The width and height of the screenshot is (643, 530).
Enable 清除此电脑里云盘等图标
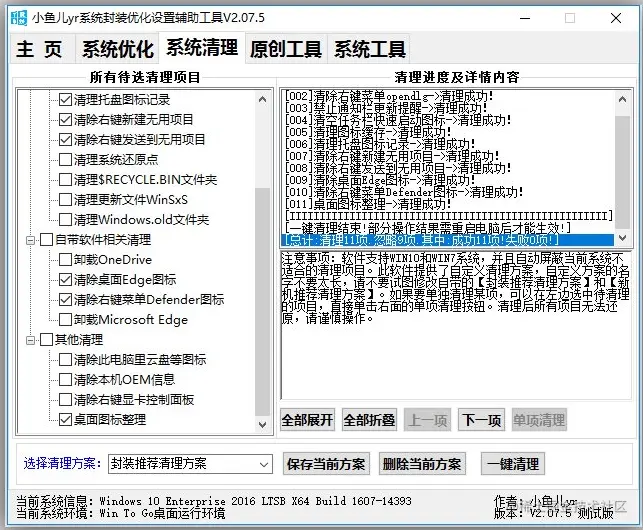pyautogui.click(x=66, y=359)
